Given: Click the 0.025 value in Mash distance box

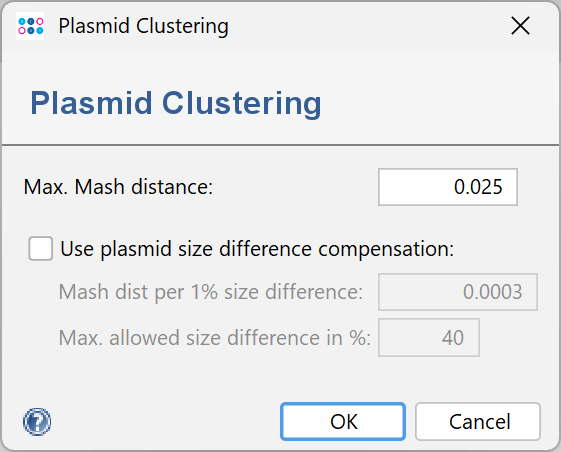Looking at the screenshot, I should (x=478, y=187).
